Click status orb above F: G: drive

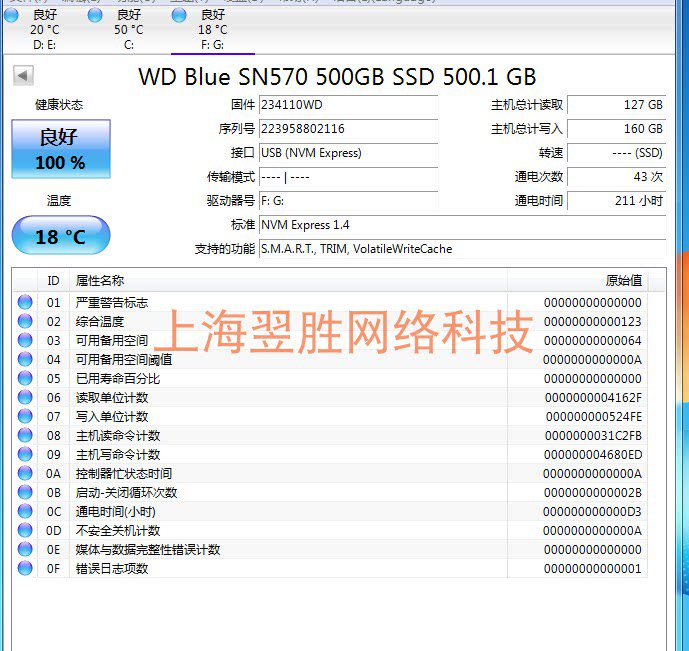tap(179, 15)
